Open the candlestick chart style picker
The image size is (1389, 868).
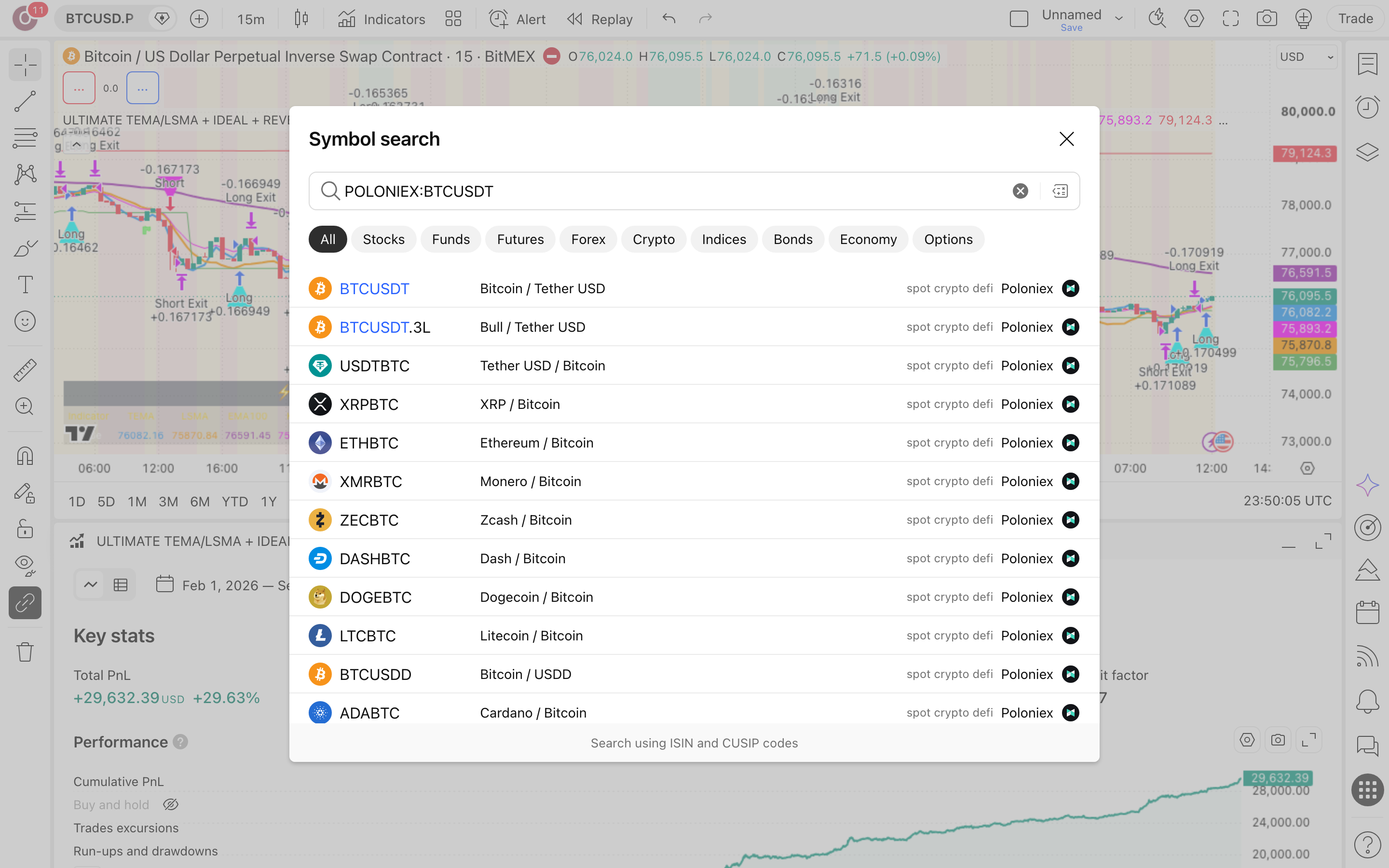301,19
